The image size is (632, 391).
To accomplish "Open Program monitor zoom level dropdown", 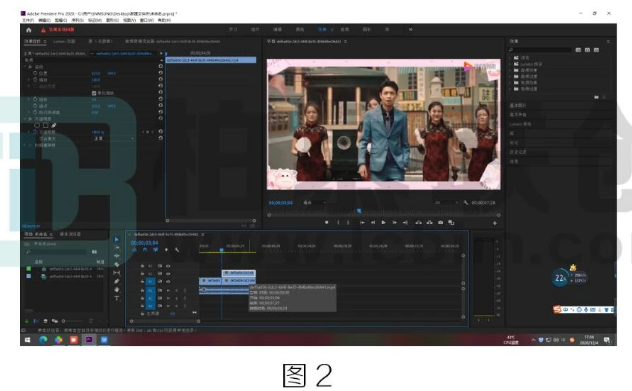I will tap(315, 203).
